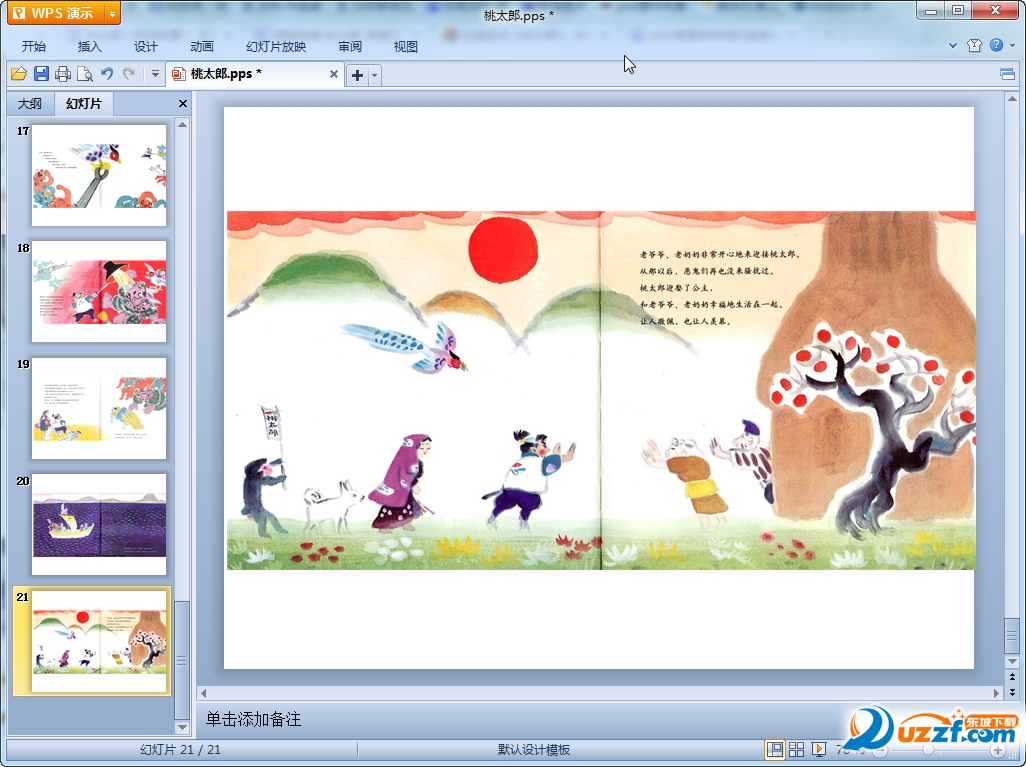Click the Open file folder icon
This screenshot has width=1026, height=767.
point(19,74)
